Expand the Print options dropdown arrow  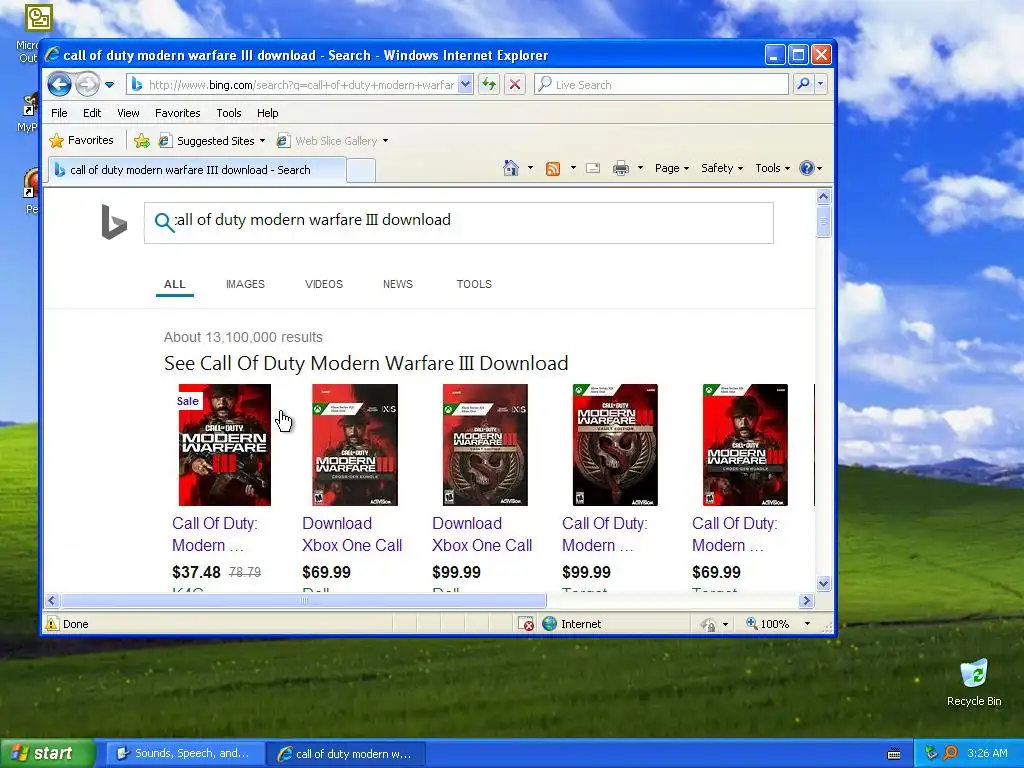pos(640,168)
